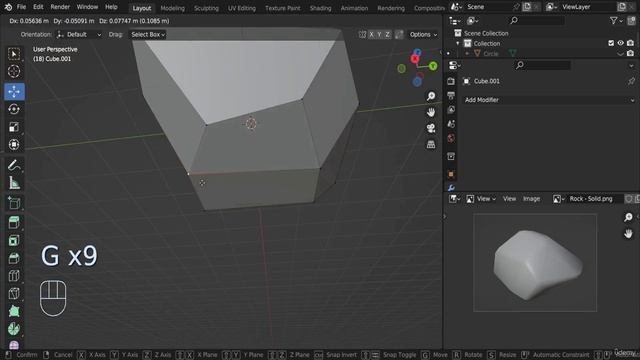Open the Add Modifier dropdown
640x360 pixels.
[x=549, y=100]
